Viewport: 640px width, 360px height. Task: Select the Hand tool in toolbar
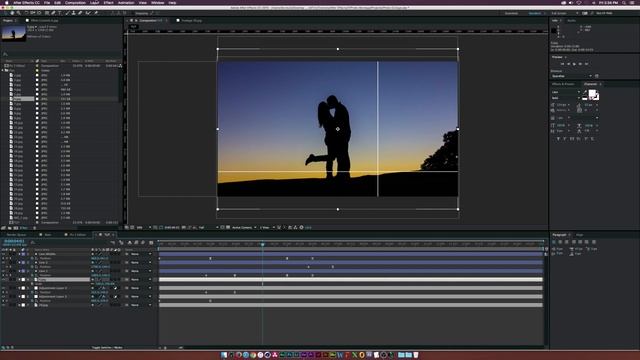pyautogui.click(x=12, y=13)
